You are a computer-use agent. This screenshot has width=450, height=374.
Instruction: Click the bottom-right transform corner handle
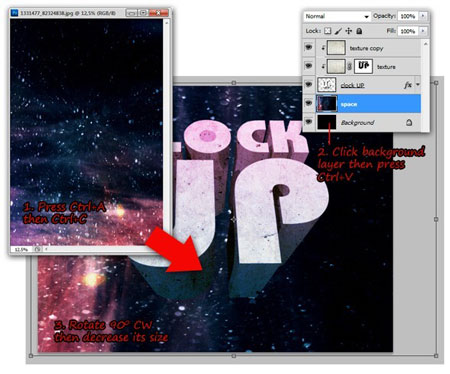tap(436, 356)
